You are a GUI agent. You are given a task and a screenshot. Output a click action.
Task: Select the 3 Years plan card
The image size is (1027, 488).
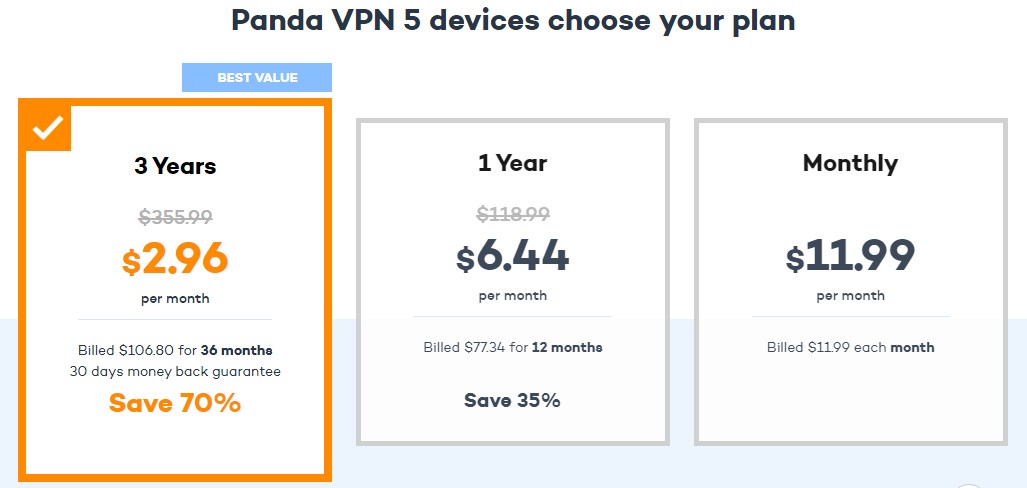tap(175, 290)
